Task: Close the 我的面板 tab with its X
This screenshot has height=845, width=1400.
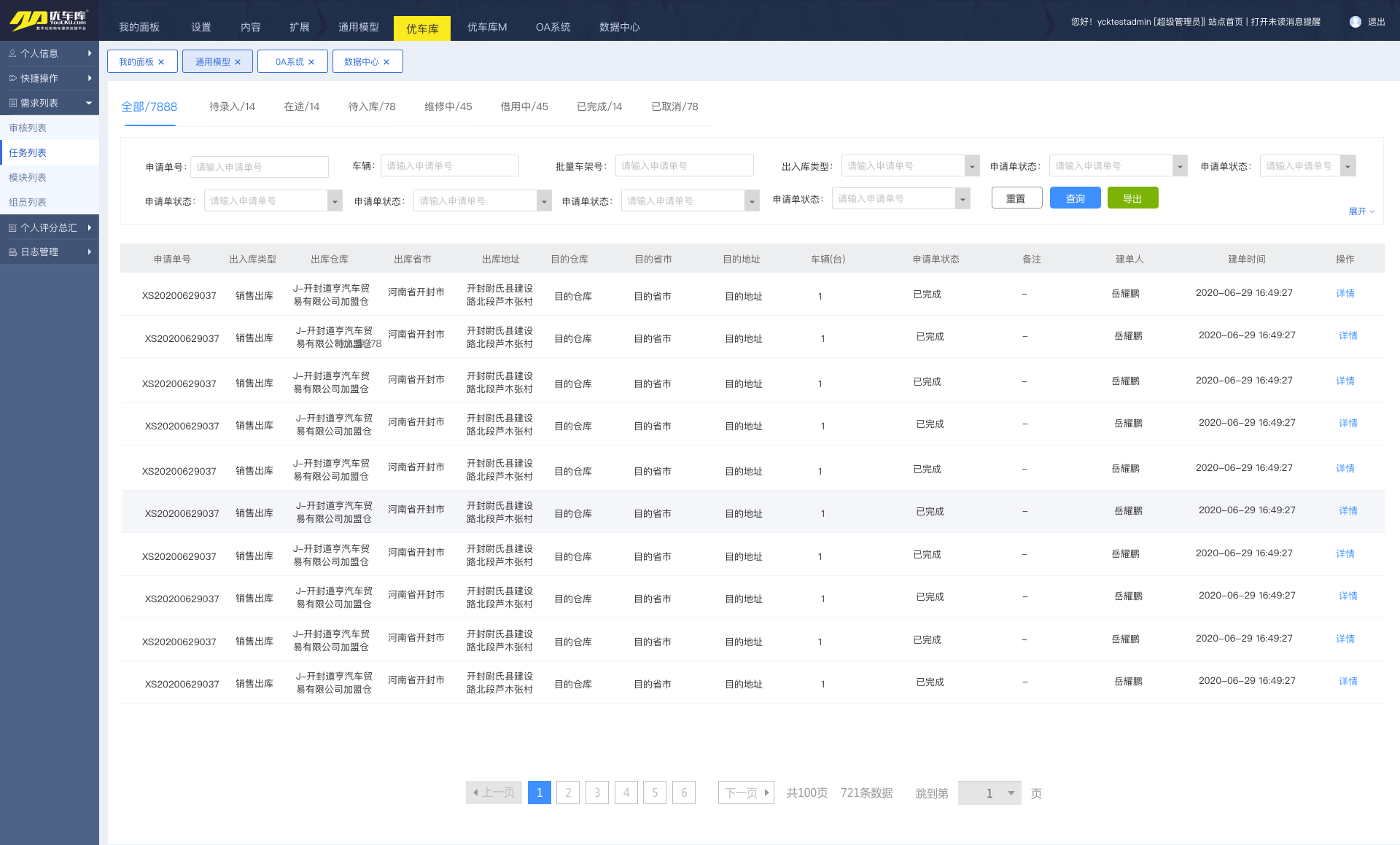Action: click(161, 62)
